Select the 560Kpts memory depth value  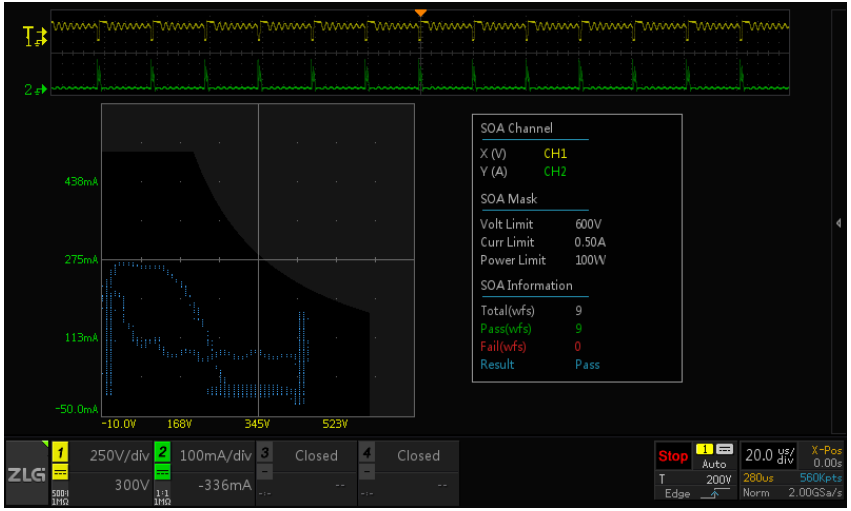(x=821, y=478)
